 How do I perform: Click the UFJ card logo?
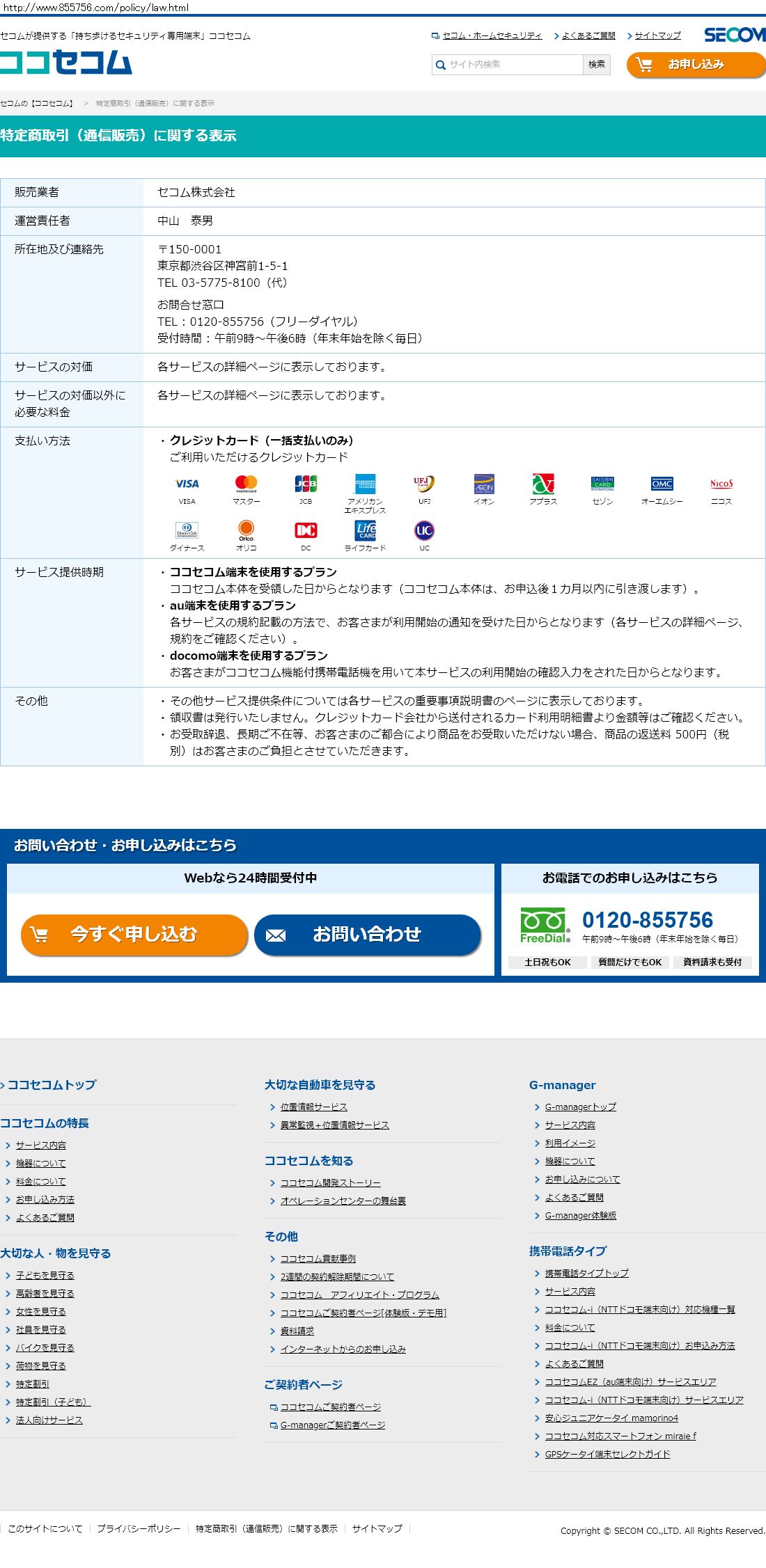tap(424, 484)
